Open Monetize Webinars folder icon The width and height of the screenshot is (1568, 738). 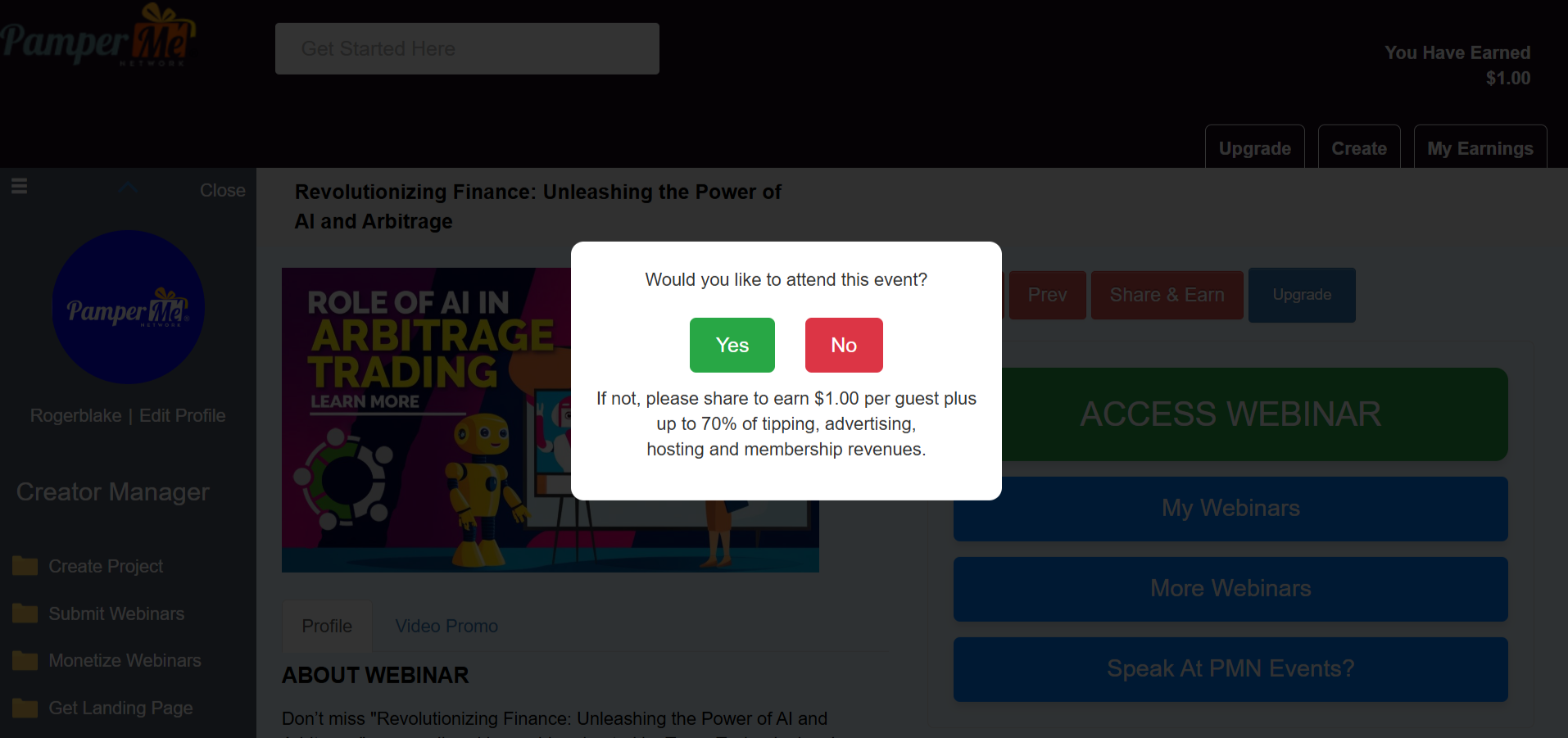tap(25, 660)
